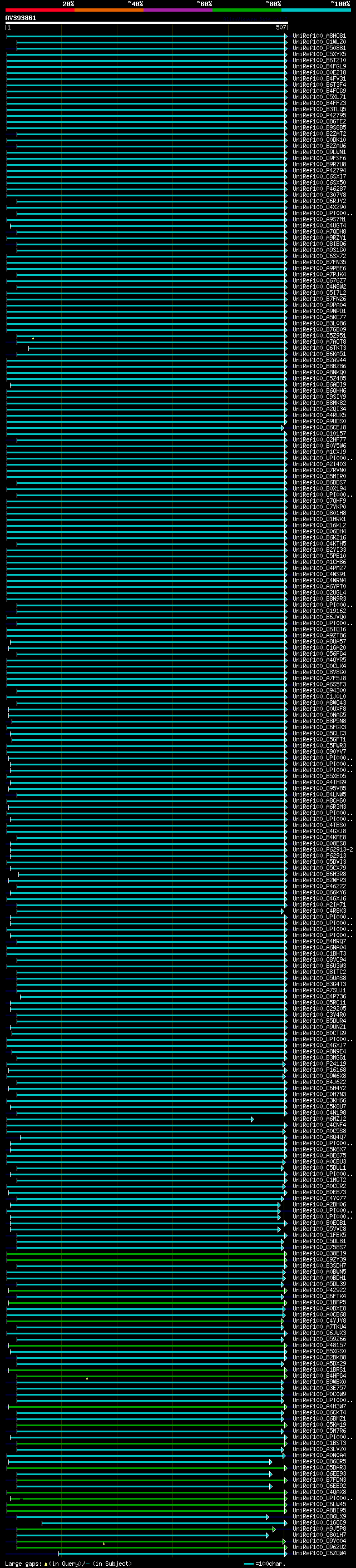Viewport: 356px width, 1568px height.
Task: Open hit UniRef100_P50881
Action: coord(319,48)
